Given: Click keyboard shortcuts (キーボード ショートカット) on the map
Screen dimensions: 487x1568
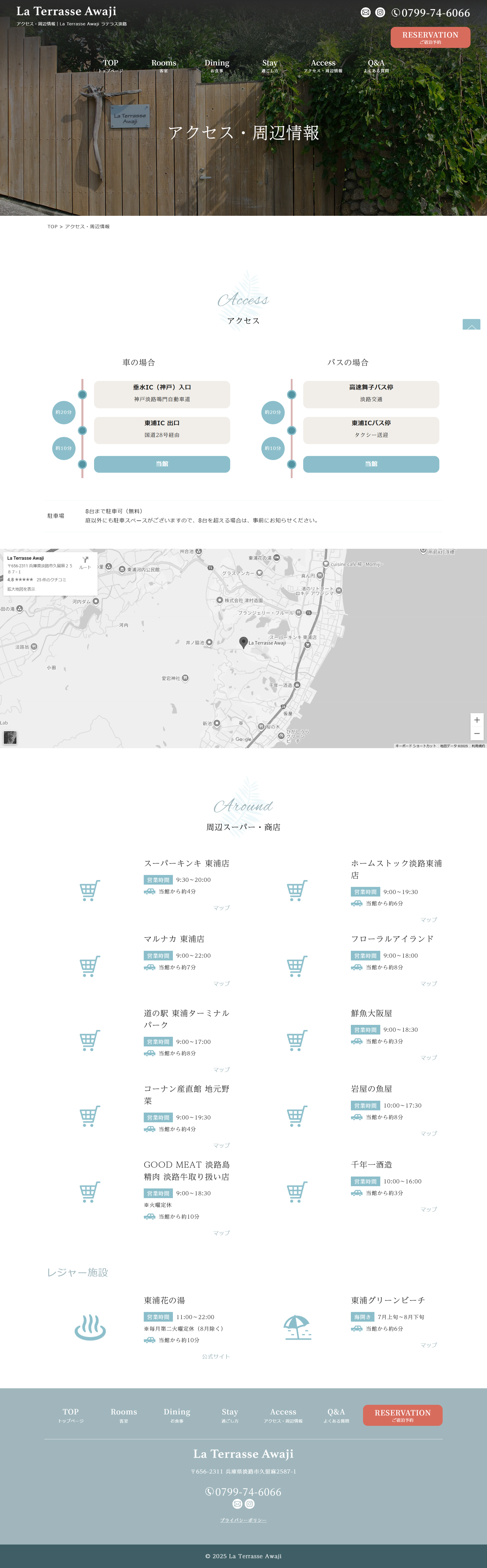Looking at the screenshot, I should click(x=416, y=746).
